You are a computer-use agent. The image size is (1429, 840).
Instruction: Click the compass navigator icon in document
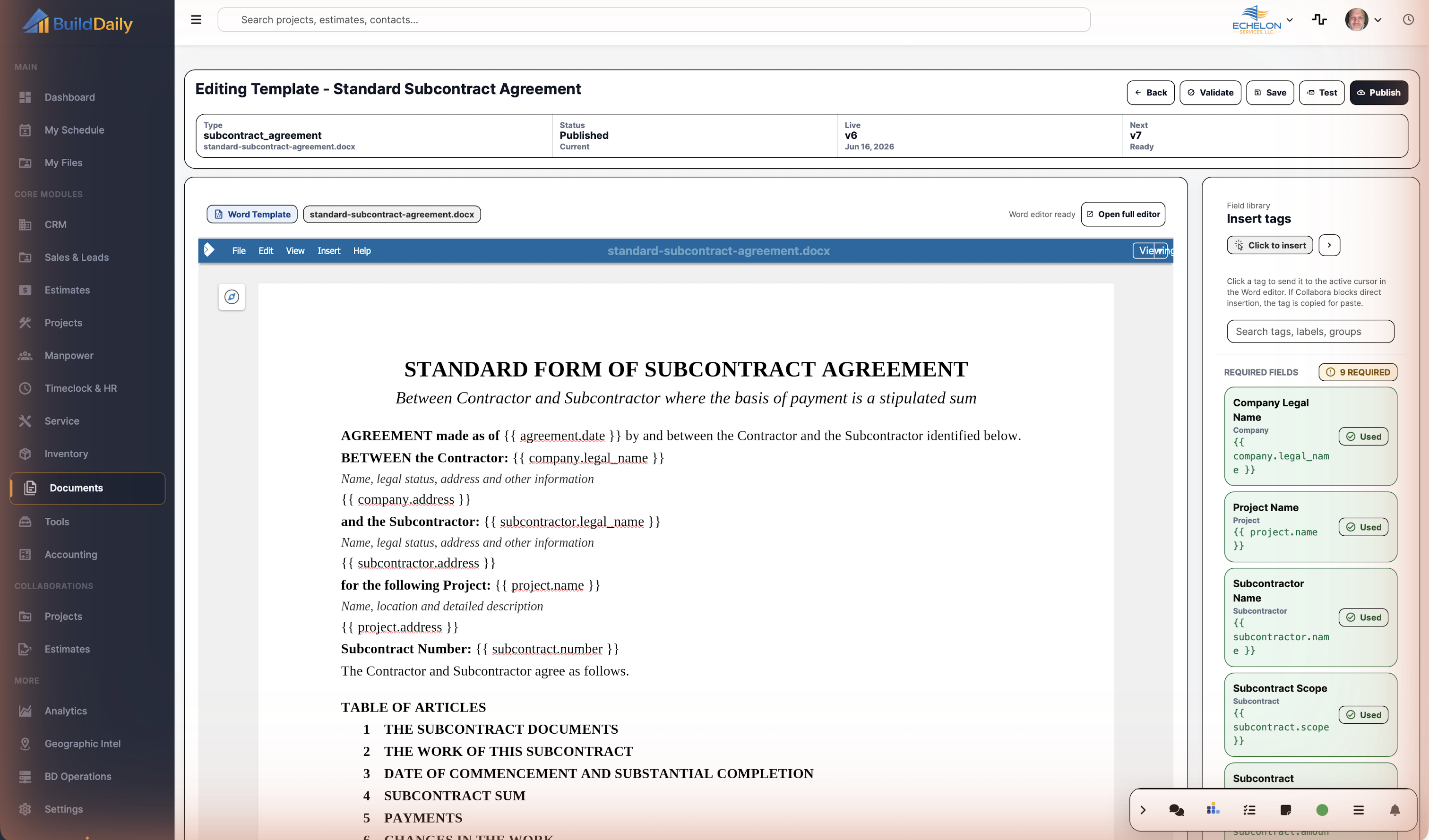[232, 296]
